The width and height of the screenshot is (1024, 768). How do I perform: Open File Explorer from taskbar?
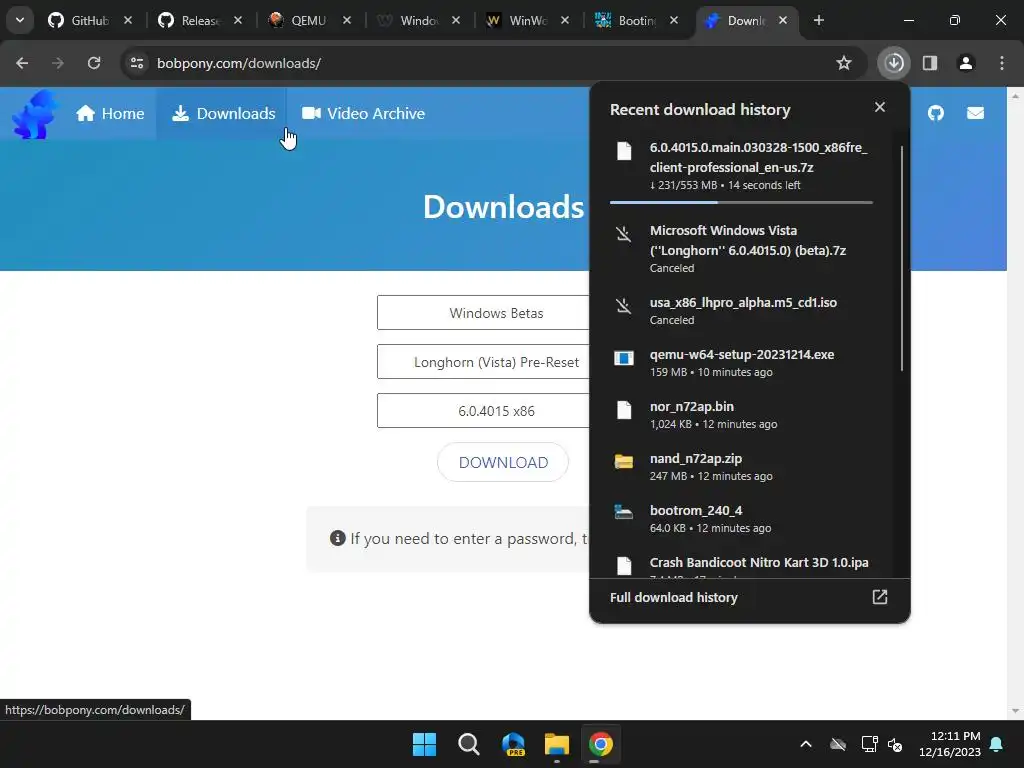pos(557,744)
